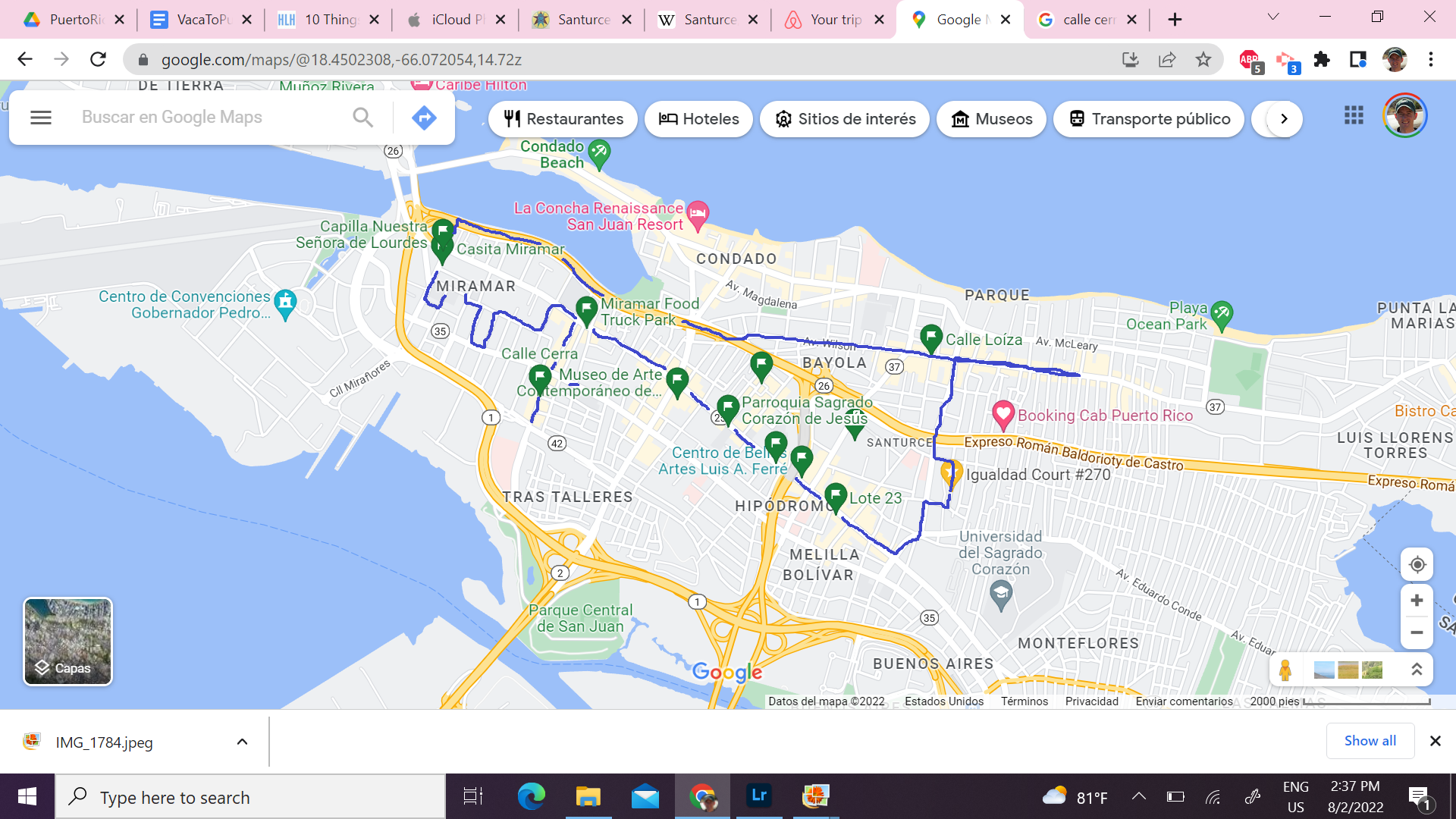The width and height of the screenshot is (1456, 819).
Task: Open the IMG_1784.jpeg download options arrow
Action: pyautogui.click(x=242, y=742)
